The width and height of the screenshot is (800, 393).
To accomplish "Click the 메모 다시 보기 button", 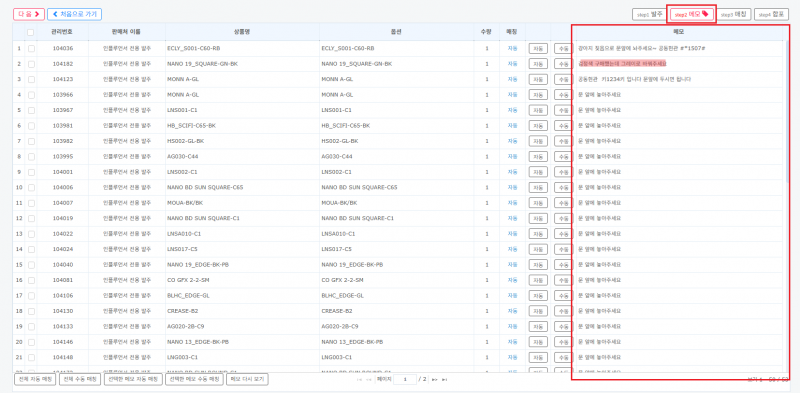I will 247,380.
